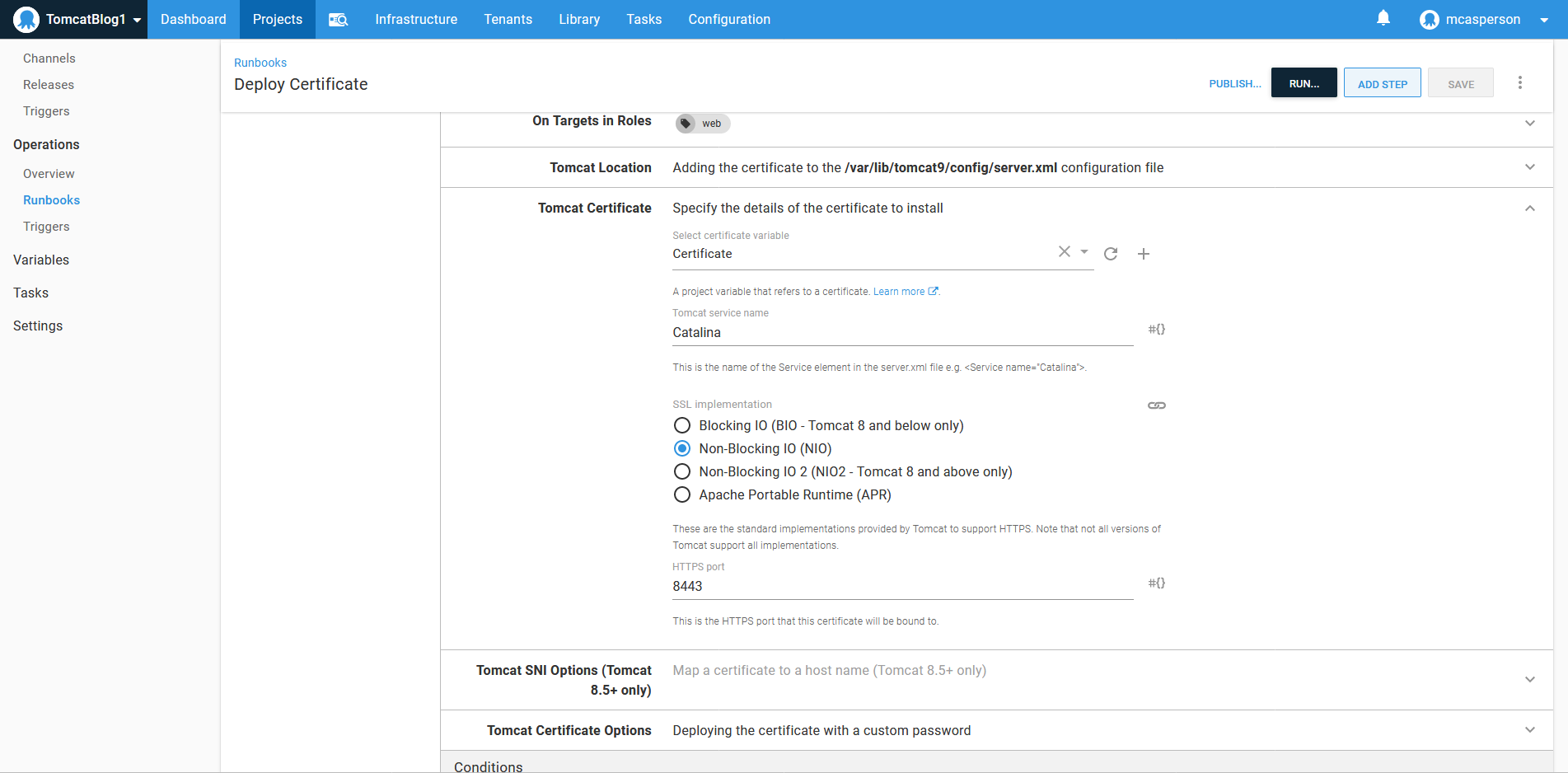The width and height of the screenshot is (1568, 773).
Task: Collapse the Tomcat Certificate section
Action: (x=1529, y=208)
